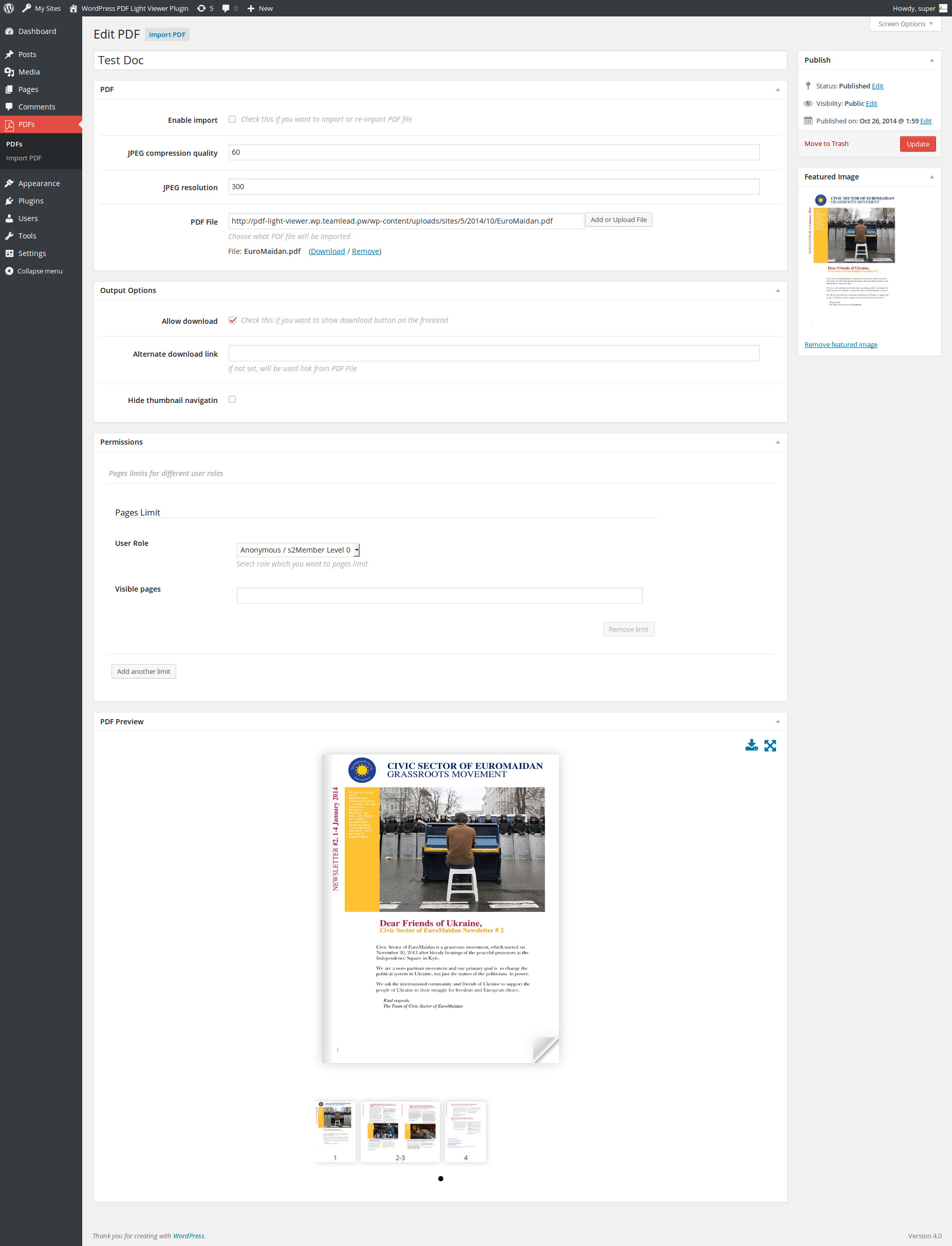Click the red Update button
This screenshot has width=952, height=1246.
click(x=918, y=144)
